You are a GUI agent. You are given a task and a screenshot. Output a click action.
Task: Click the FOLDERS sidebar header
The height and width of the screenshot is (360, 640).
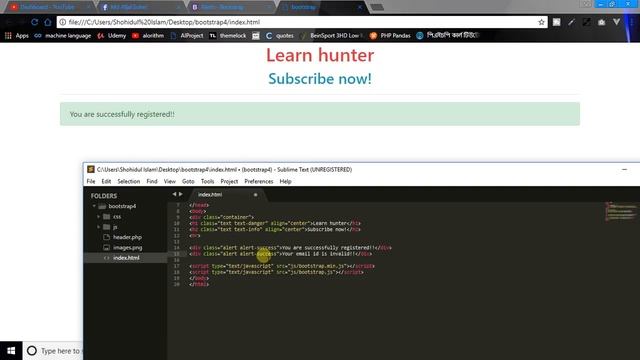pos(104,196)
